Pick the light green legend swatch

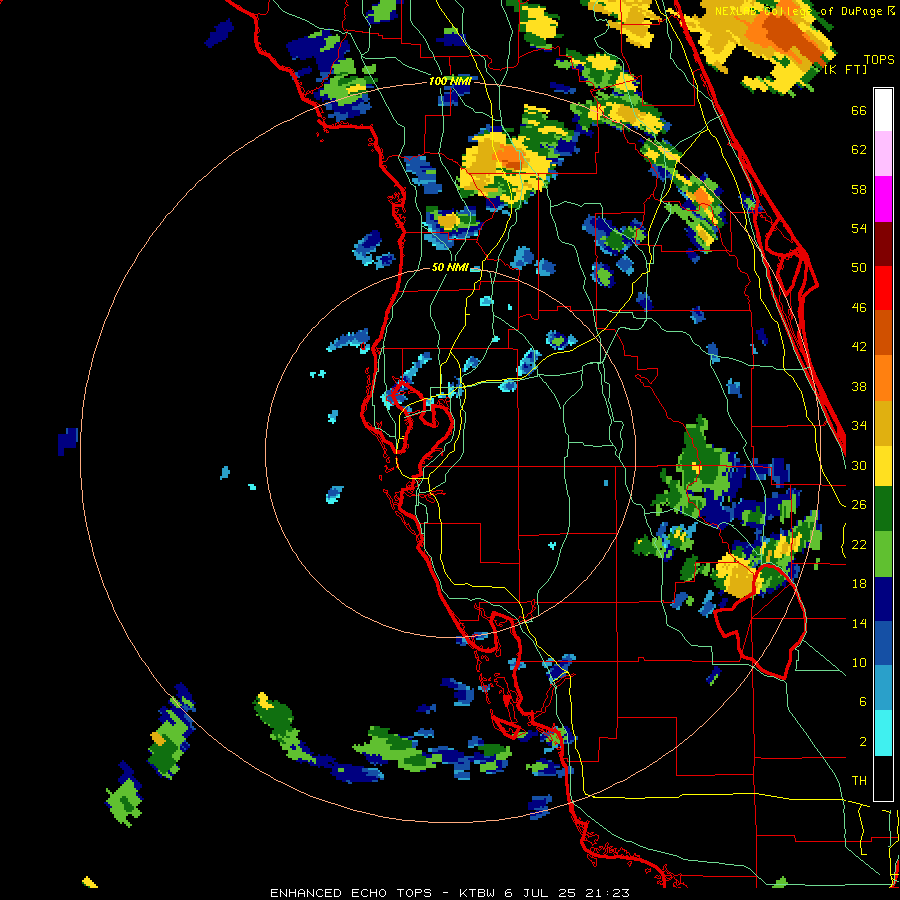883,554
